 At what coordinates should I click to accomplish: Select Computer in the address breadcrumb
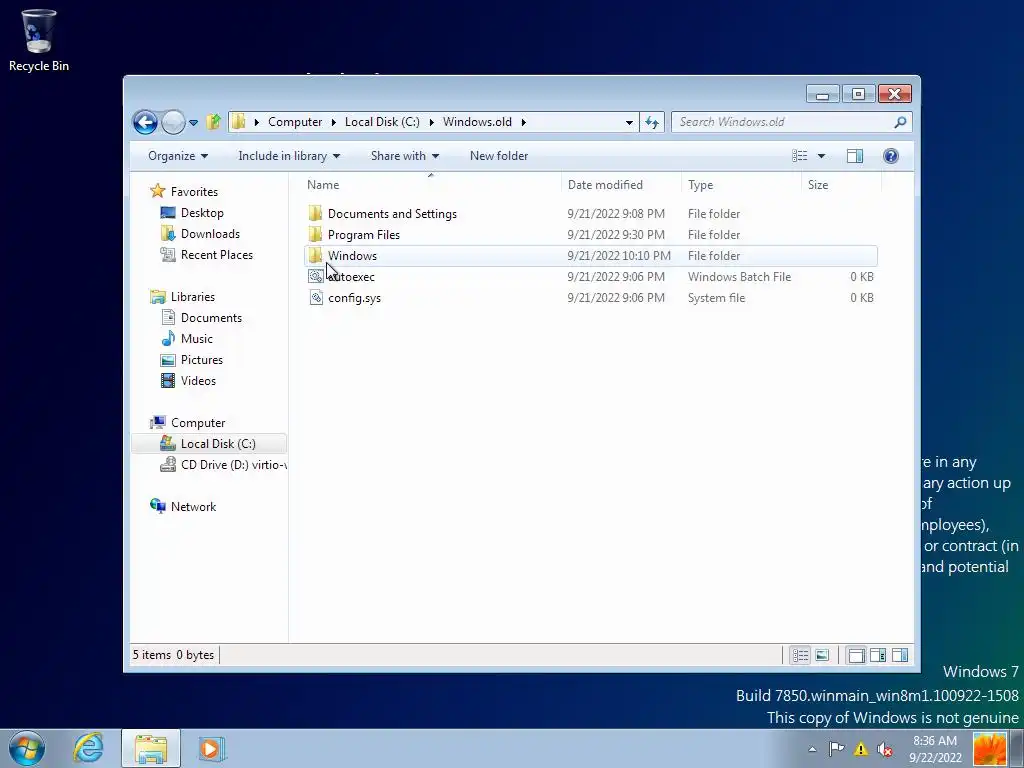pos(295,122)
